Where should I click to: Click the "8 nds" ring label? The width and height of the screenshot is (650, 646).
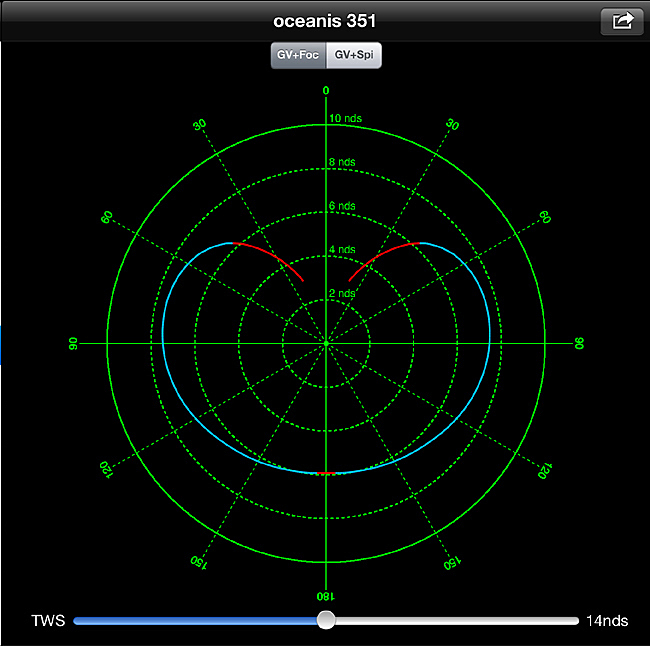[x=342, y=162]
